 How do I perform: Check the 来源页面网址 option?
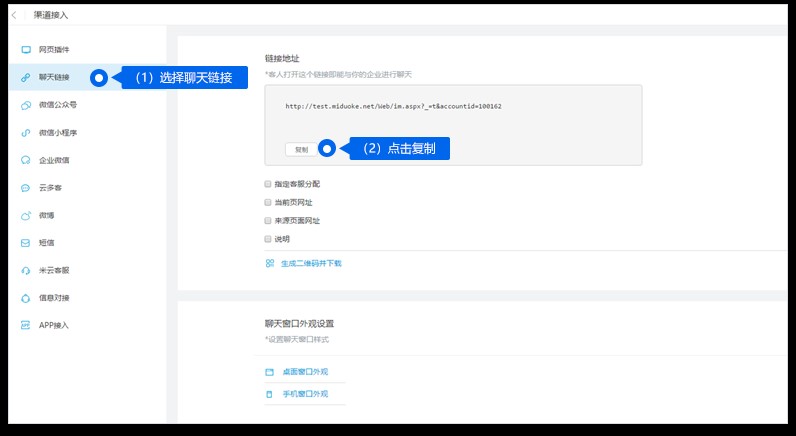click(268, 220)
